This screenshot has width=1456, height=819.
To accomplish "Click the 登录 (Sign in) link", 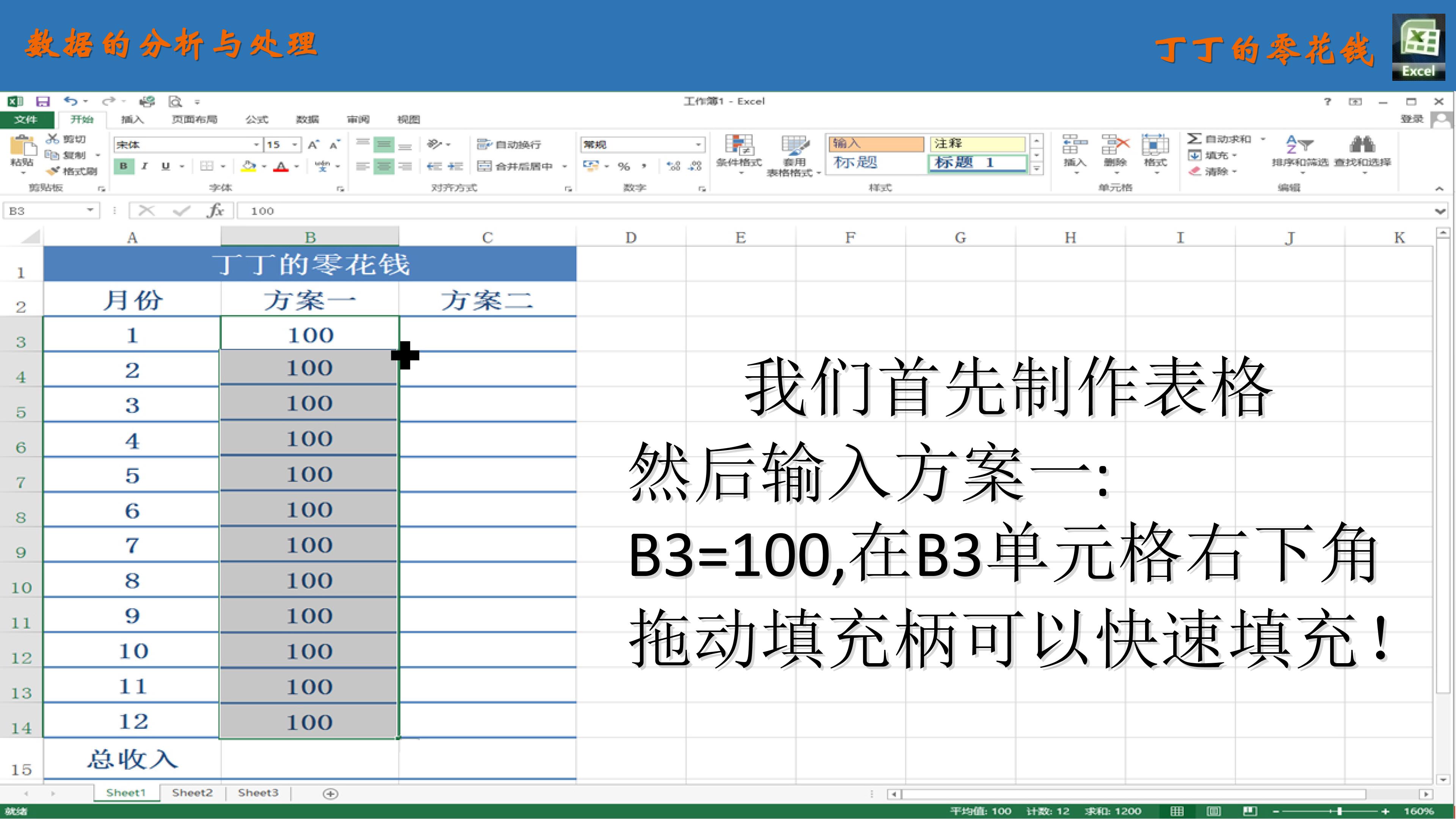I will point(1412,119).
